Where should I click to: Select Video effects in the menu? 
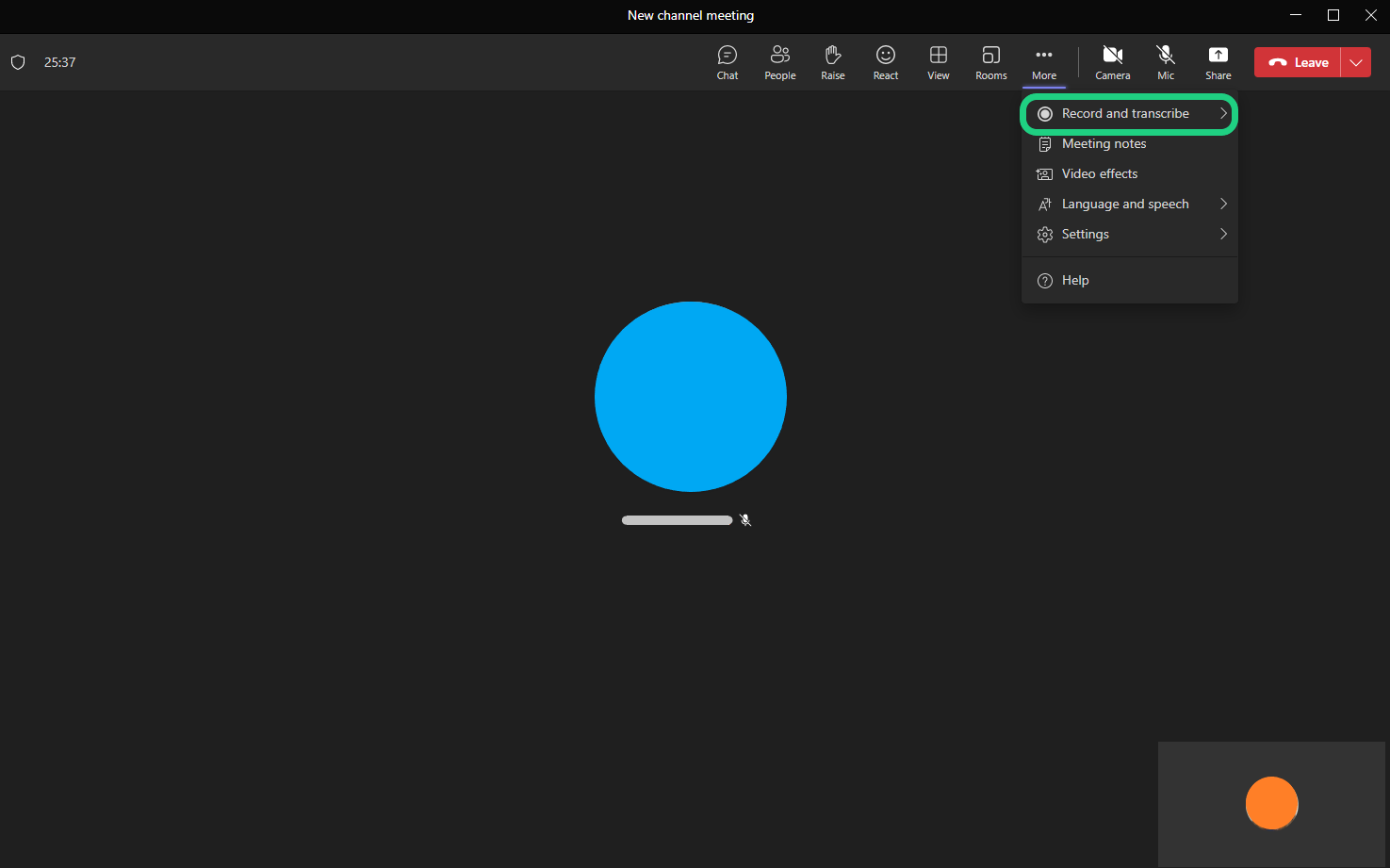pos(1099,174)
